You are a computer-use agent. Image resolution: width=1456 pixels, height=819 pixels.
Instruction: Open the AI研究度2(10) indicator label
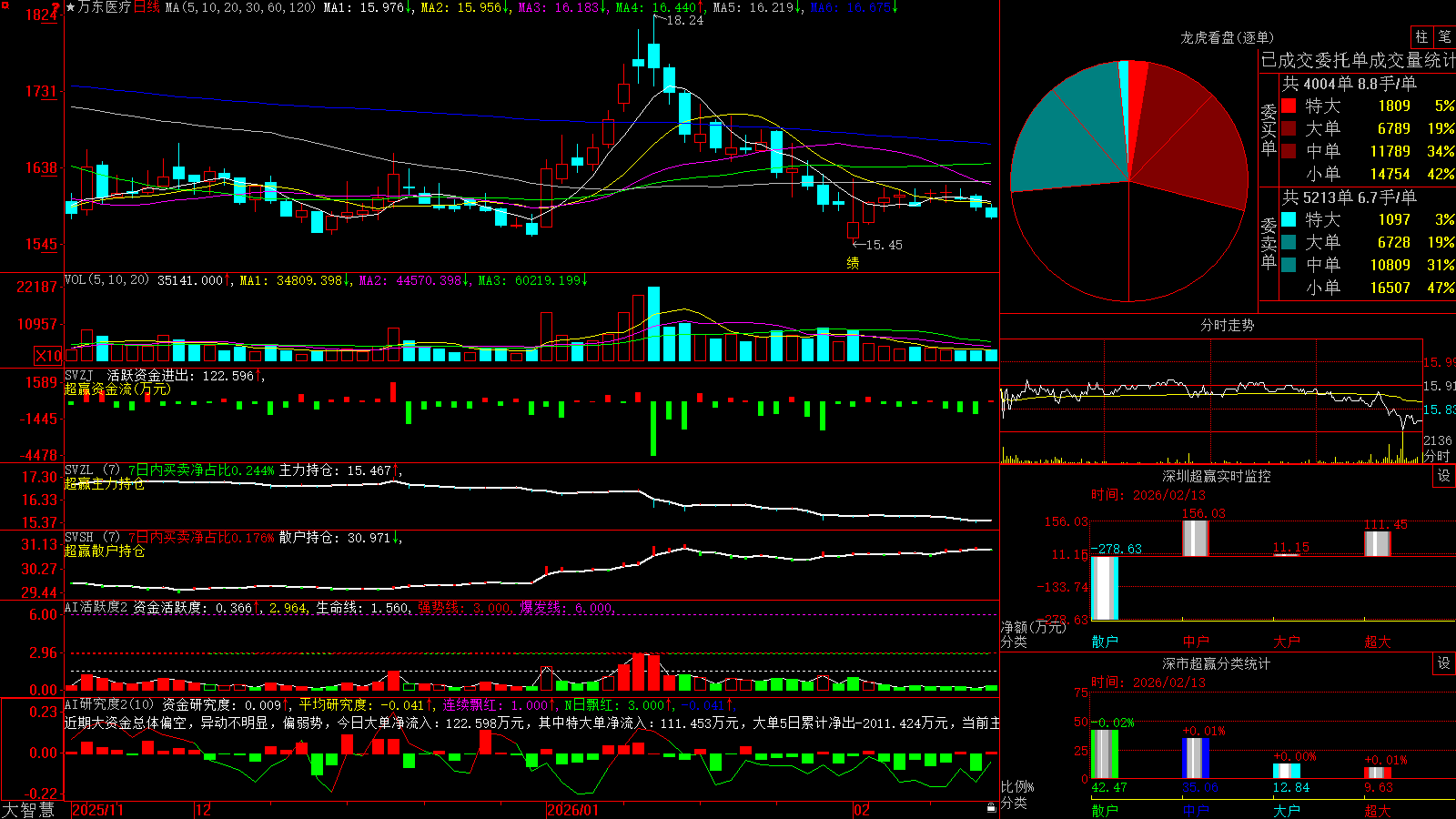[x=110, y=704]
